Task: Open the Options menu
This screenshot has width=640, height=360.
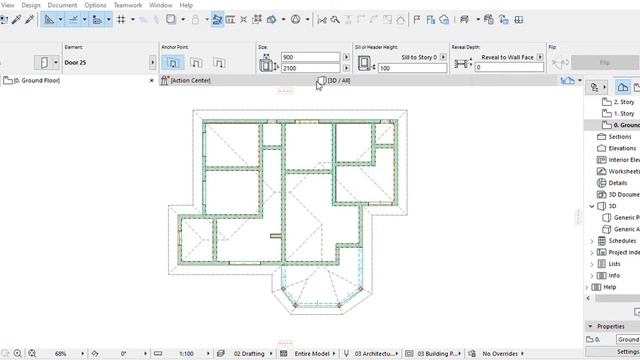Action: pos(95,5)
